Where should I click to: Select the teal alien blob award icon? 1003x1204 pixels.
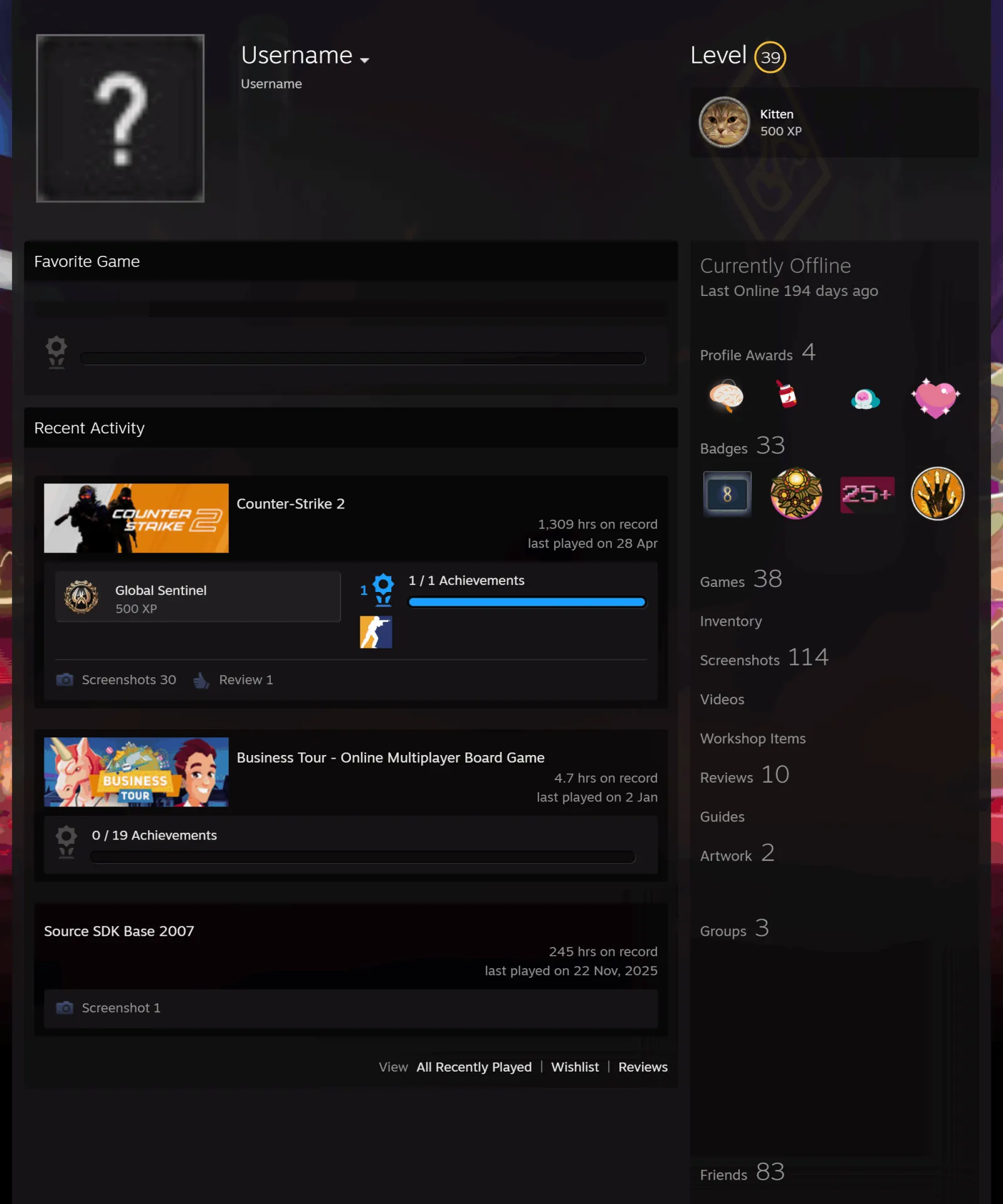[865, 398]
